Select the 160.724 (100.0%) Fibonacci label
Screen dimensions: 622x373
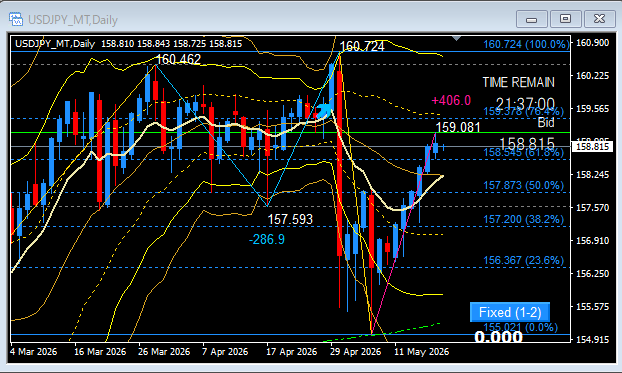526,44
